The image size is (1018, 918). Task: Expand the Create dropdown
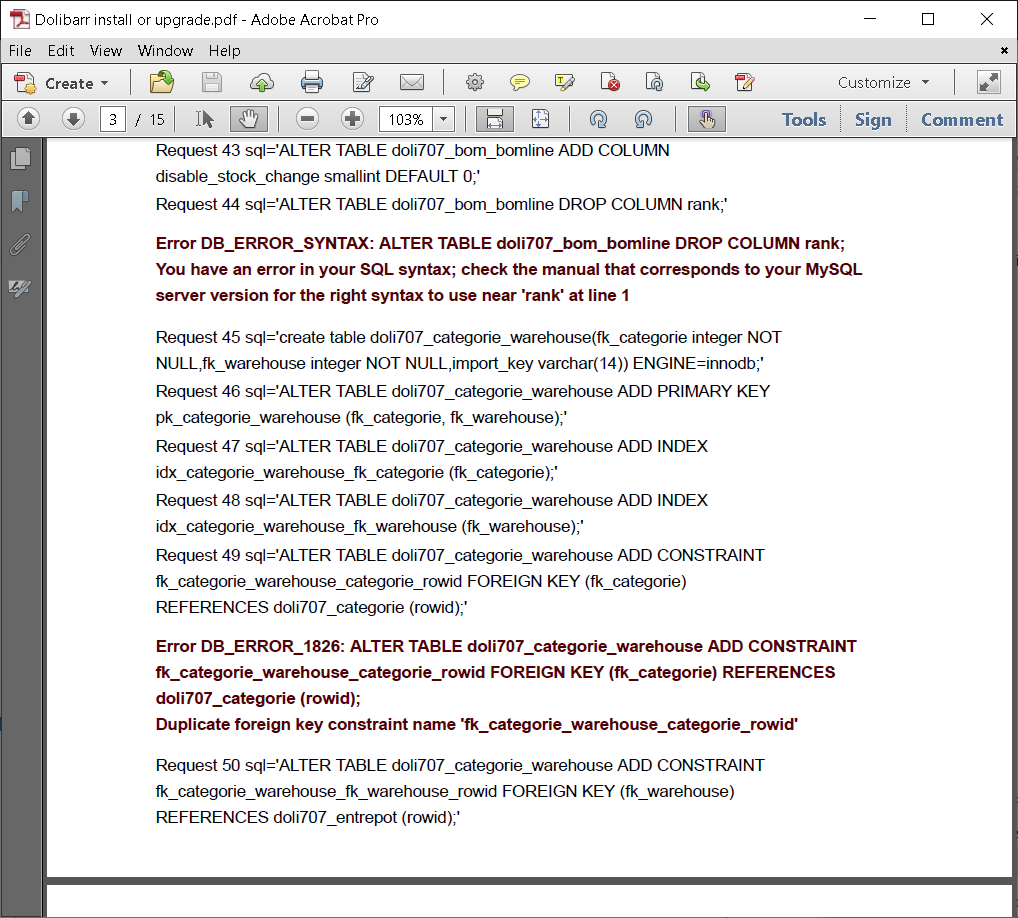click(x=104, y=83)
